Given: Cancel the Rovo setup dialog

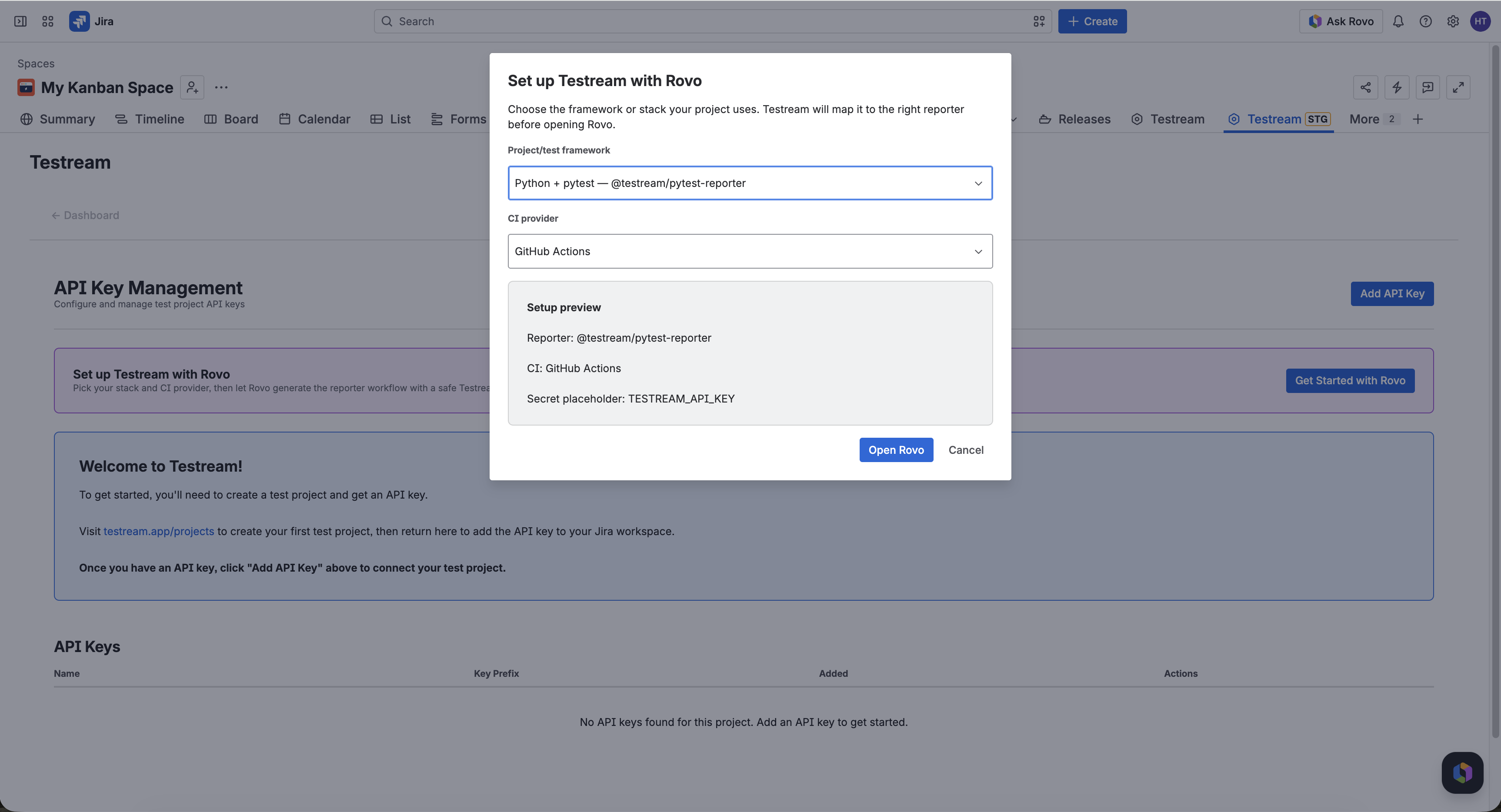Looking at the screenshot, I should click(x=965, y=450).
